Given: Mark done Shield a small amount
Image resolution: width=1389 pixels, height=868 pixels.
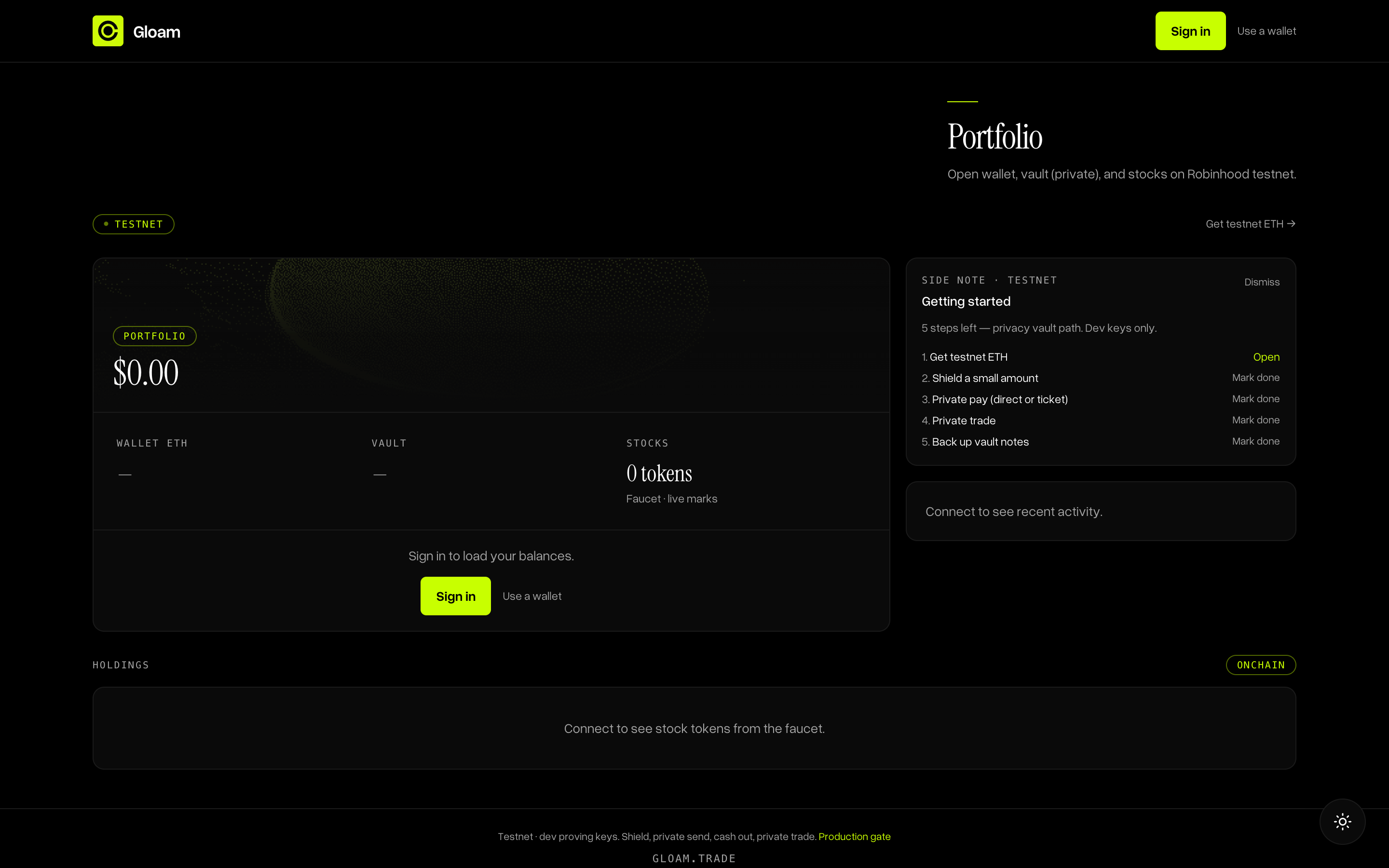Looking at the screenshot, I should (1255, 378).
